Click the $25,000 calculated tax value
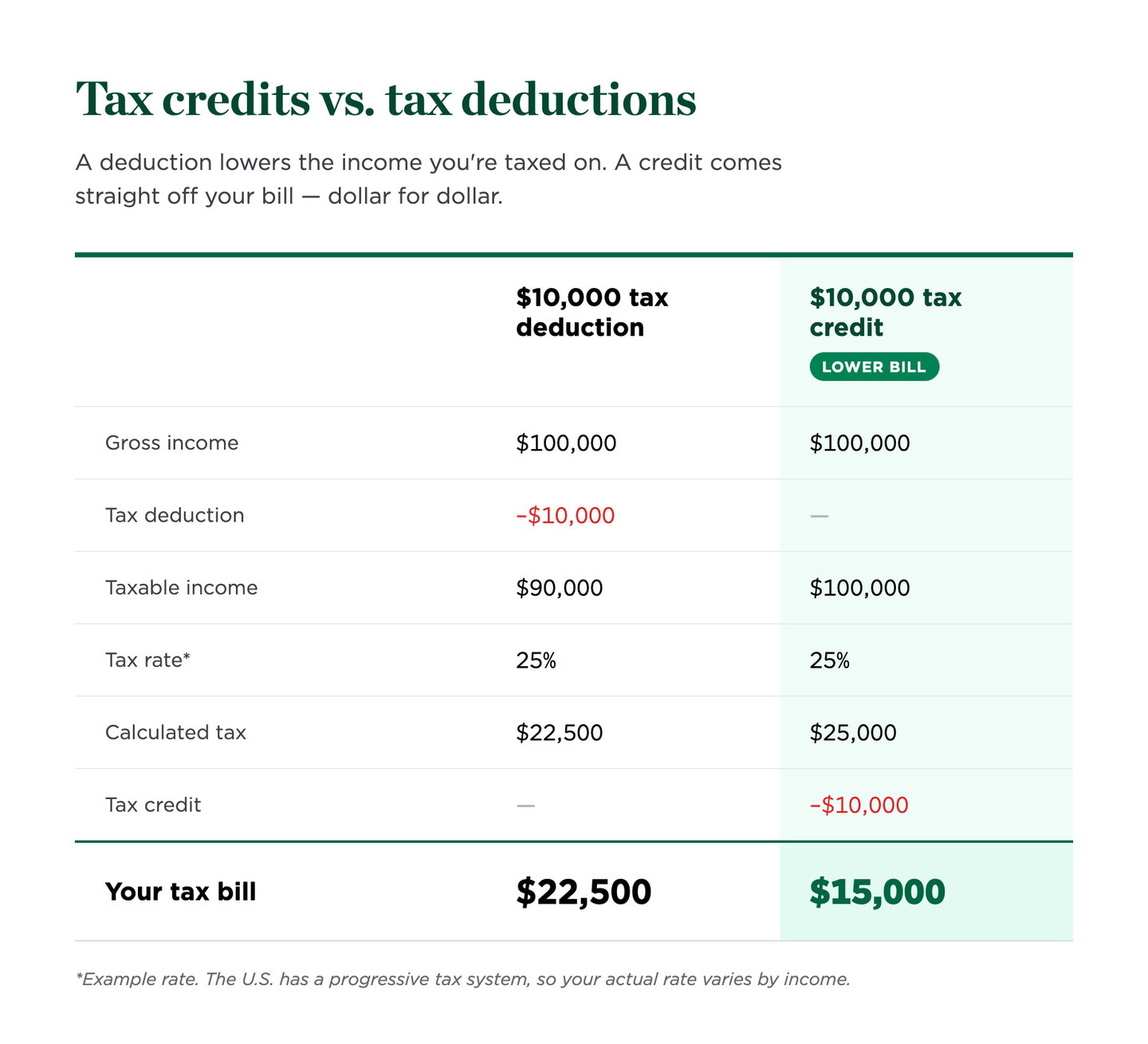 point(853,733)
